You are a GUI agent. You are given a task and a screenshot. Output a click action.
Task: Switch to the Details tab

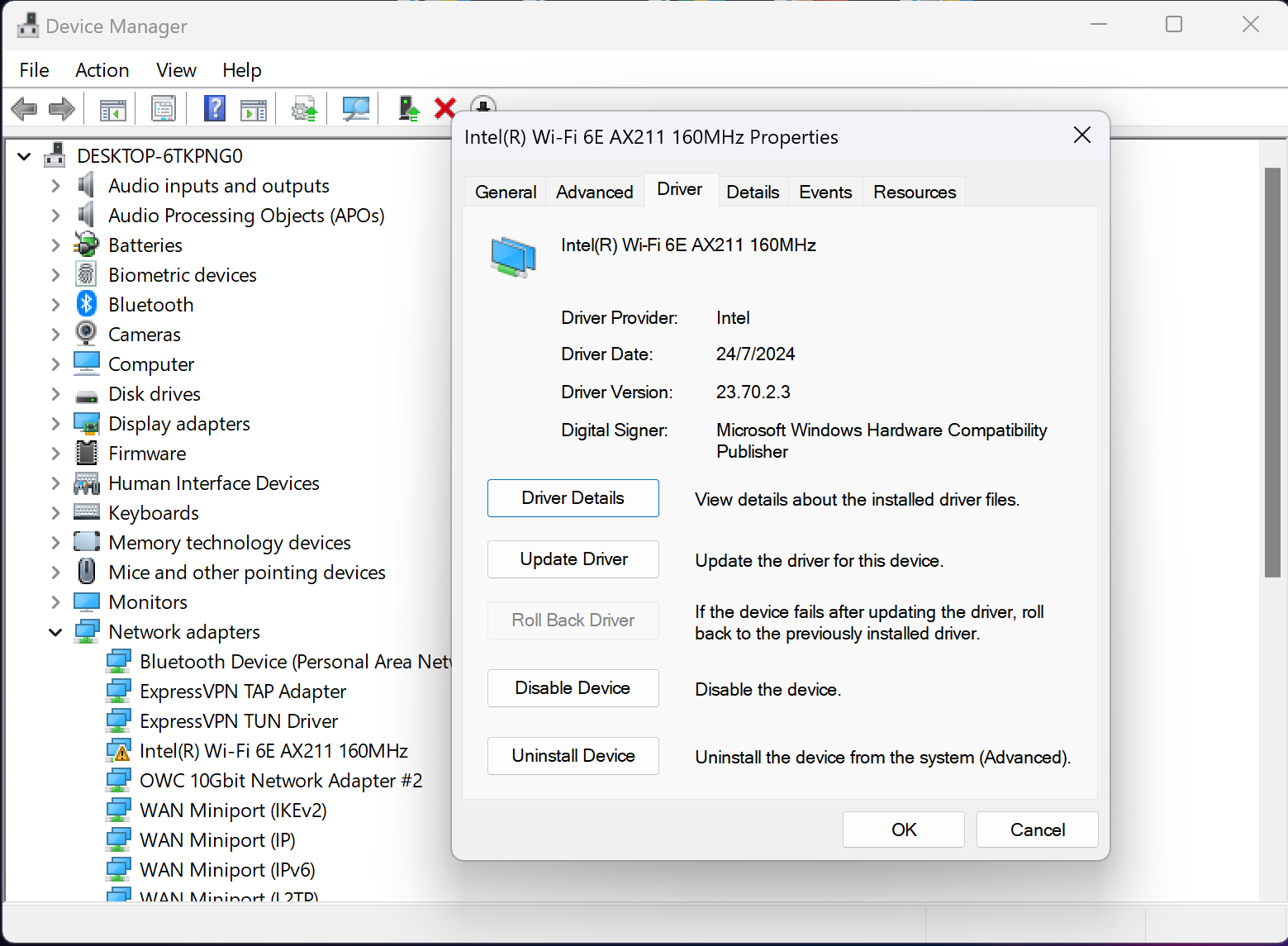[x=753, y=192]
